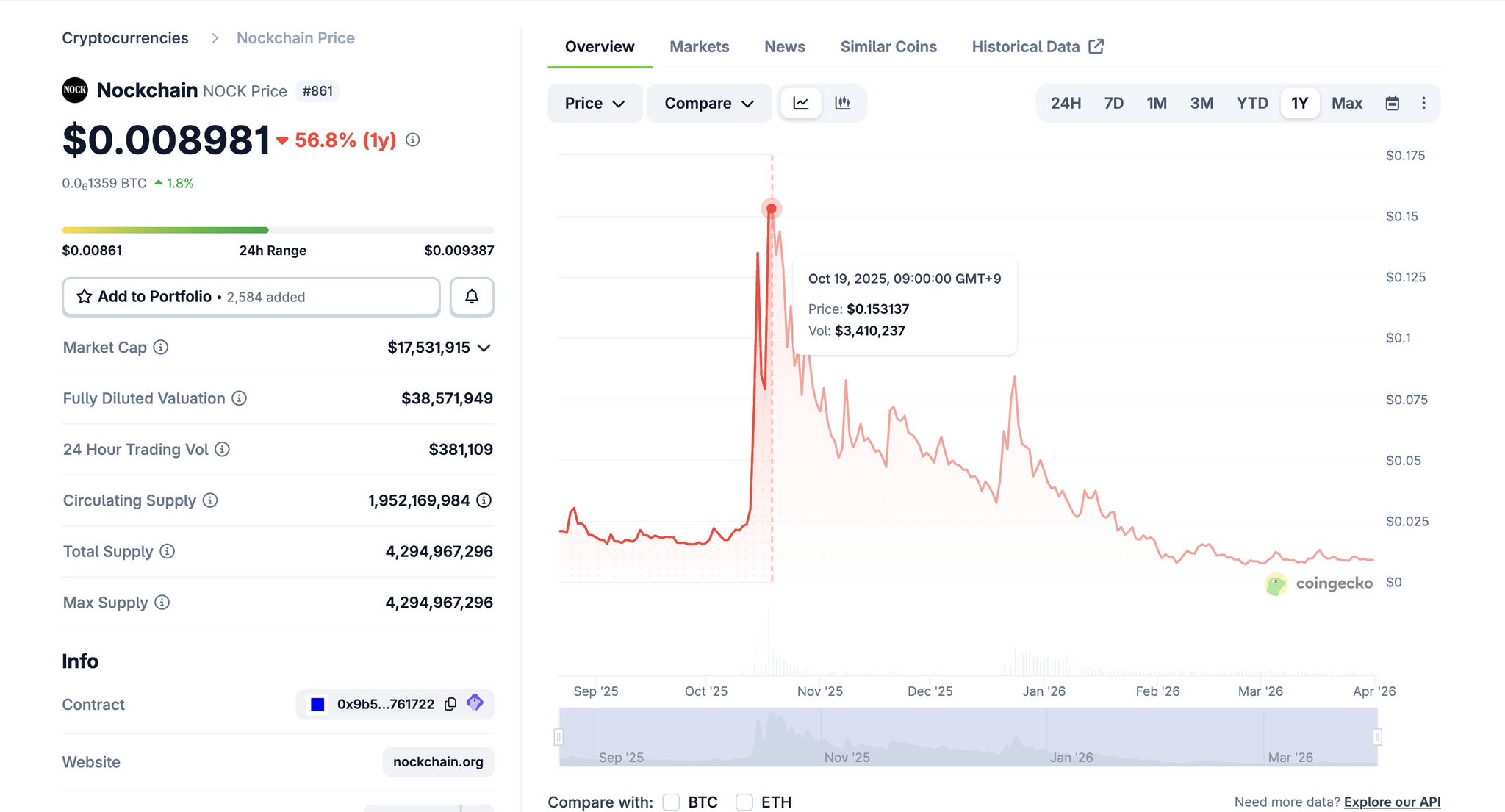
Task: Switch to the Markets tab
Action: pyautogui.click(x=699, y=47)
